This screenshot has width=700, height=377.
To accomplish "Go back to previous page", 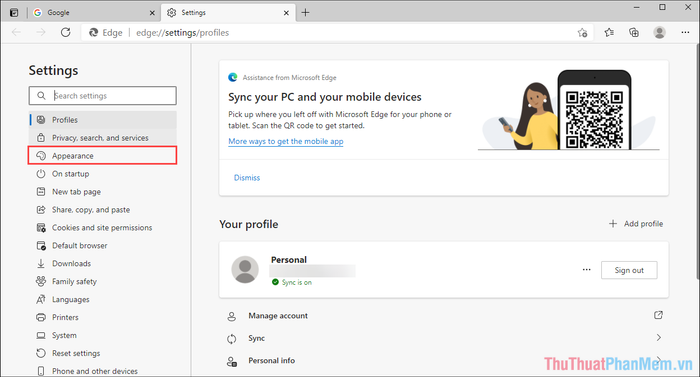I will click(17, 32).
